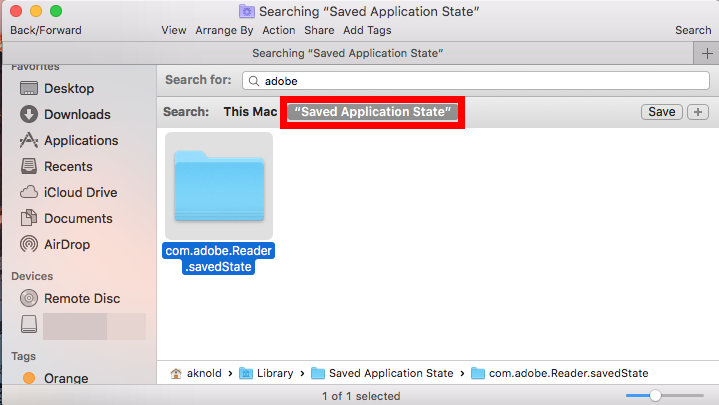Open Desktop label in sidebar

(x=69, y=89)
